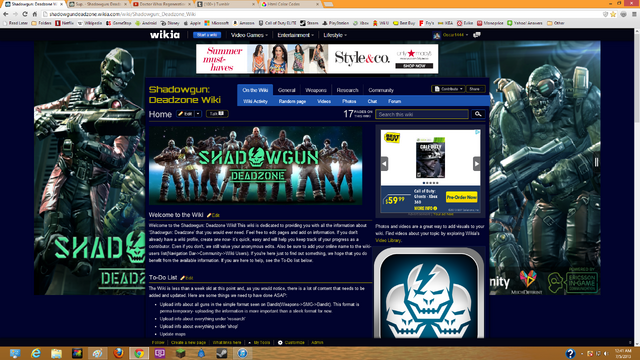Open the Steam bookmark
This screenshot has height=360, width=640.
pos(309,23)
